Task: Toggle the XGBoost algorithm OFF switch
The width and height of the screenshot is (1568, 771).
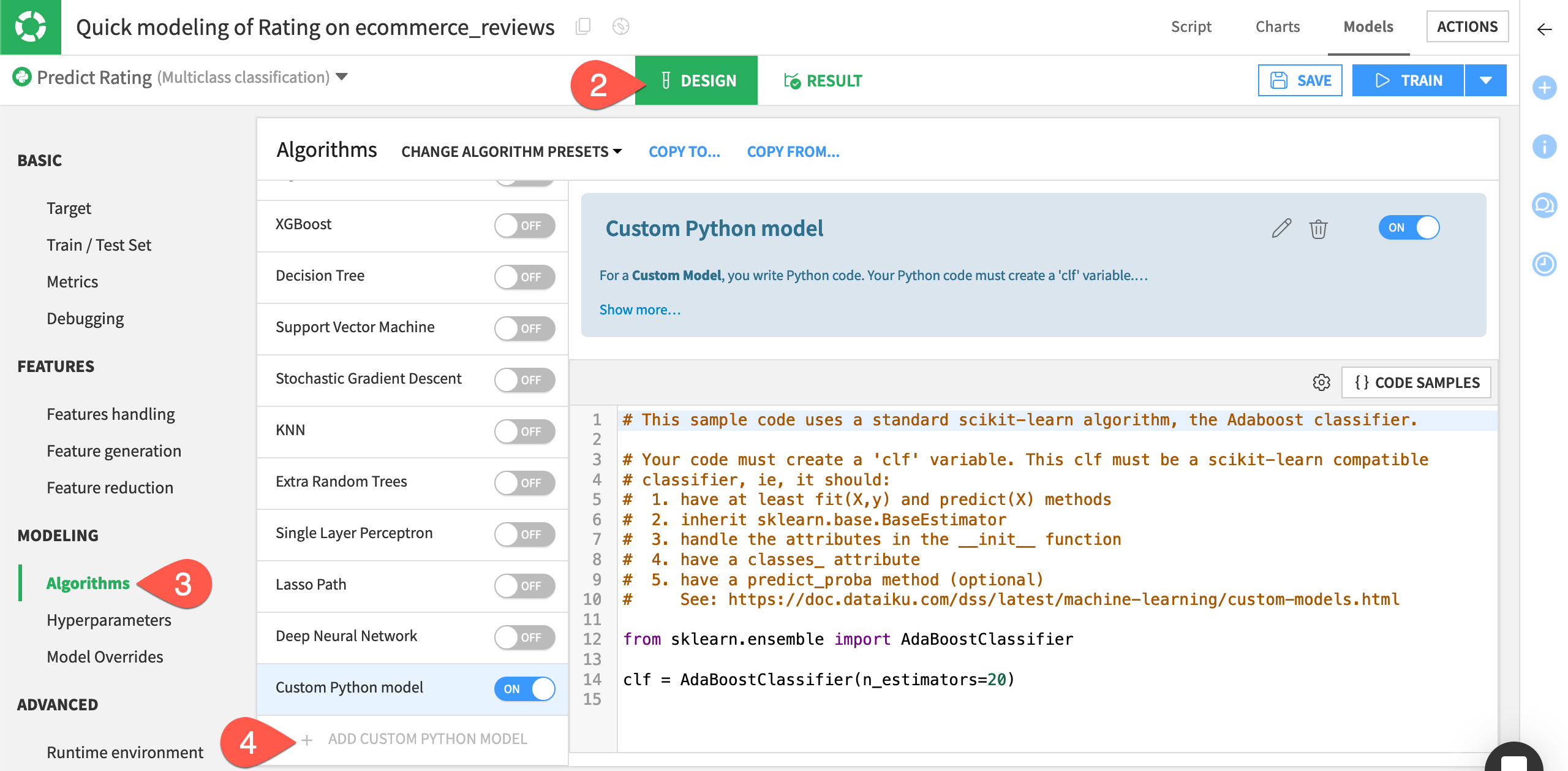Action: 524,226
